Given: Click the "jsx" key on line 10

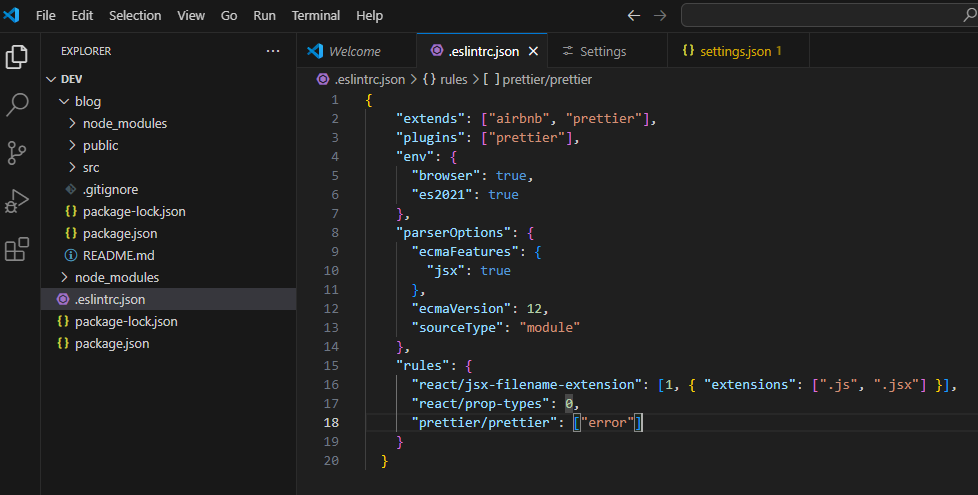Looking at the screenshot, I should tap(445, 271).
